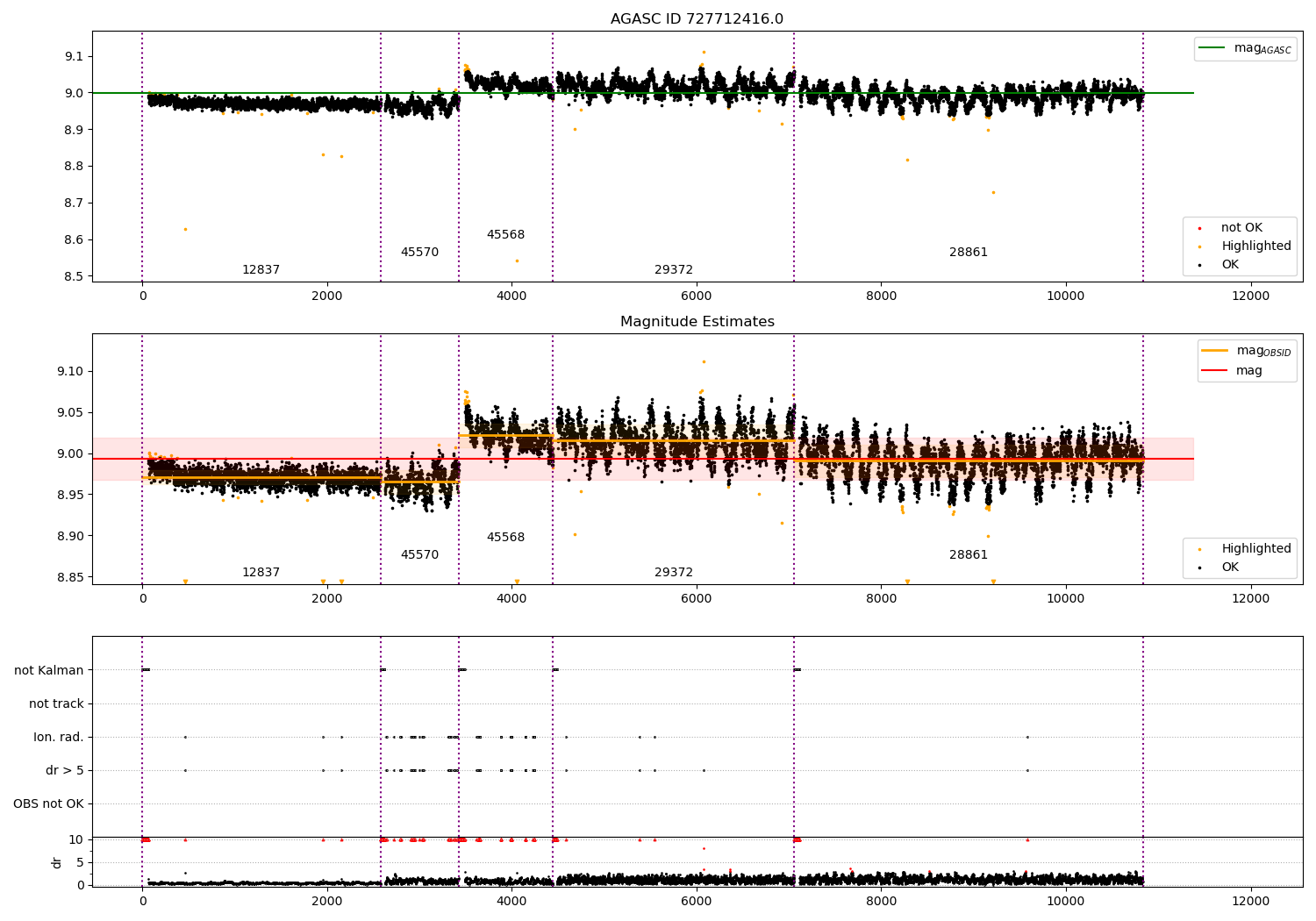Image resolution: width=1316 pixels, height=921 pixels.
Task: Click obsid label 28861 in Magnitude Estimates plot
Action: pos(969,555)
